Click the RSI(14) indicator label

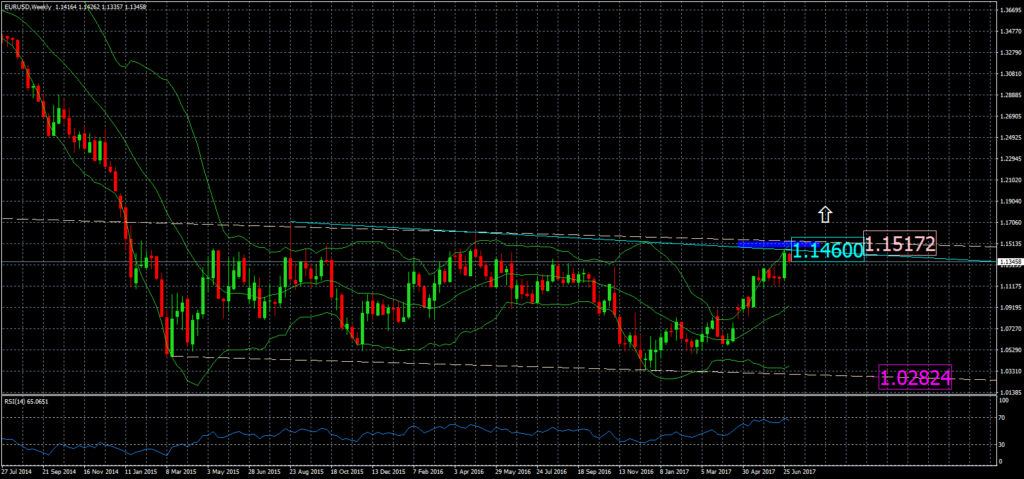(x=26, y=401)
